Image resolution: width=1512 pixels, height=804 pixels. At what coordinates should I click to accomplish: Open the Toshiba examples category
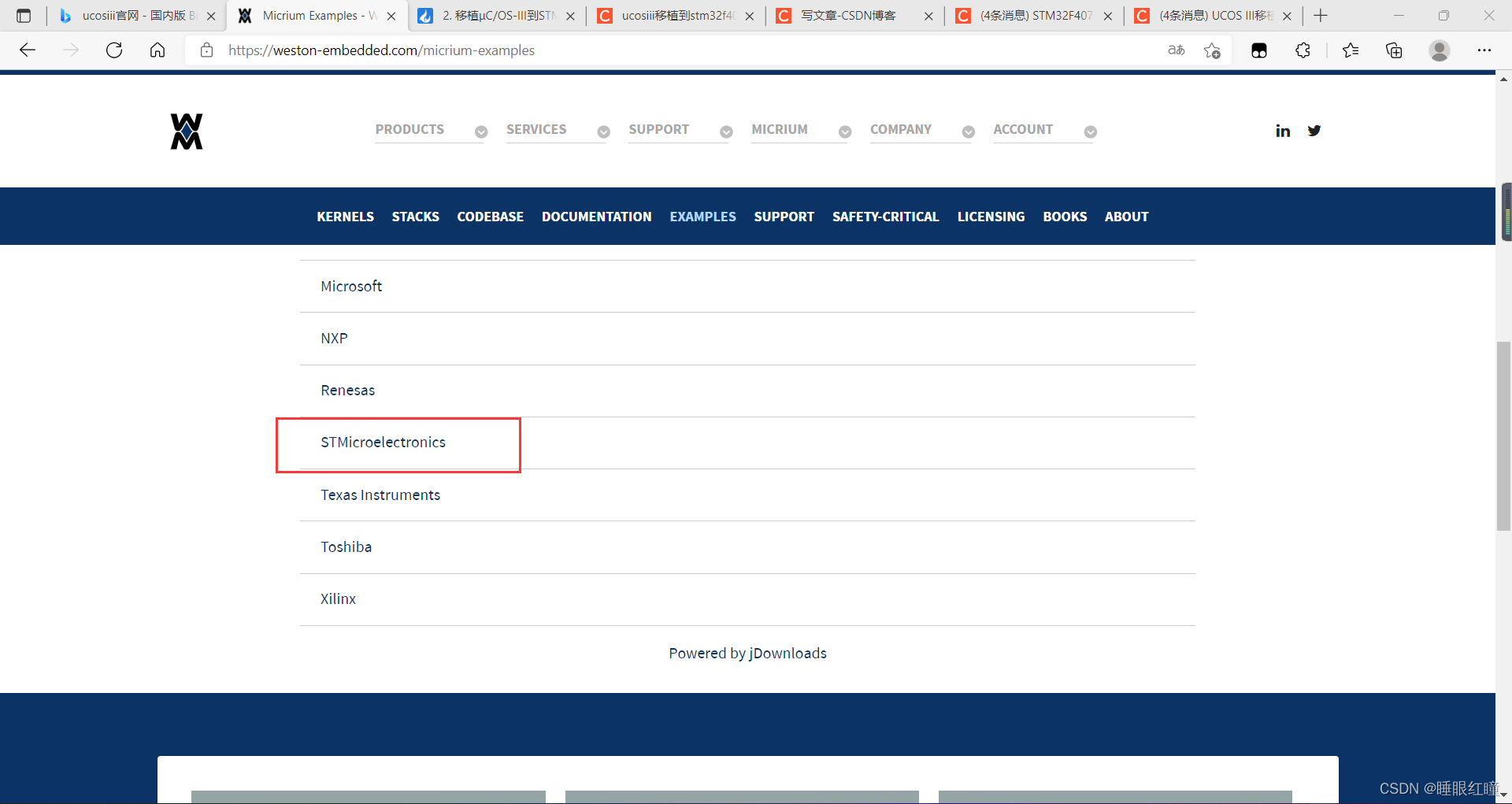(346, 547)
